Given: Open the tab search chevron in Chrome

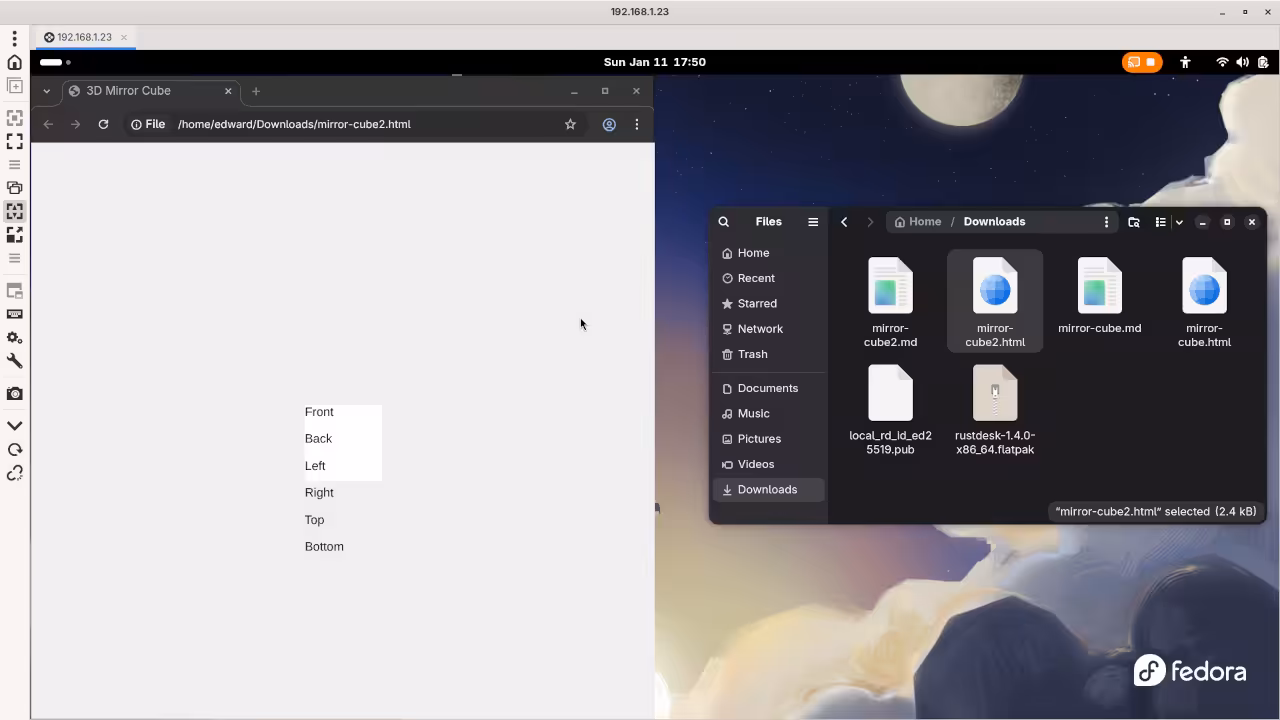Looking at the screenshot, I should 46,91.
